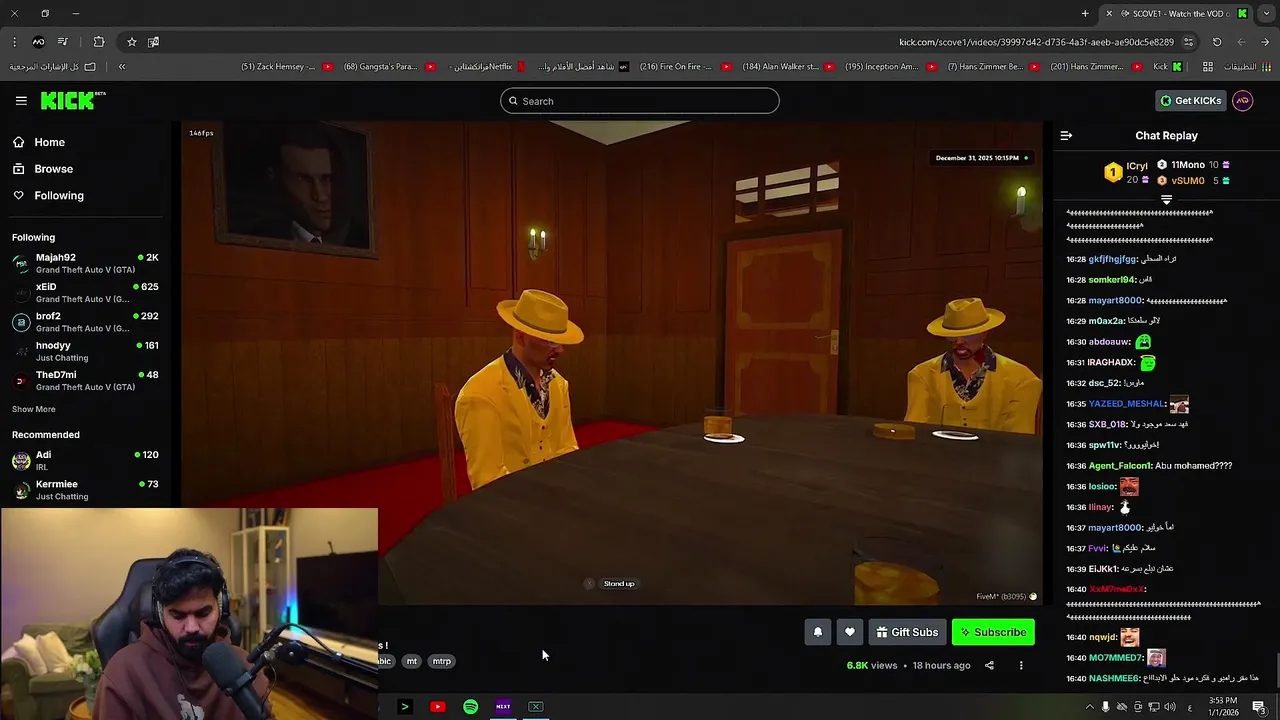Open the Kick hamburger menu
The height and width of the screenshot is (720, 1280).
(21, 100)
